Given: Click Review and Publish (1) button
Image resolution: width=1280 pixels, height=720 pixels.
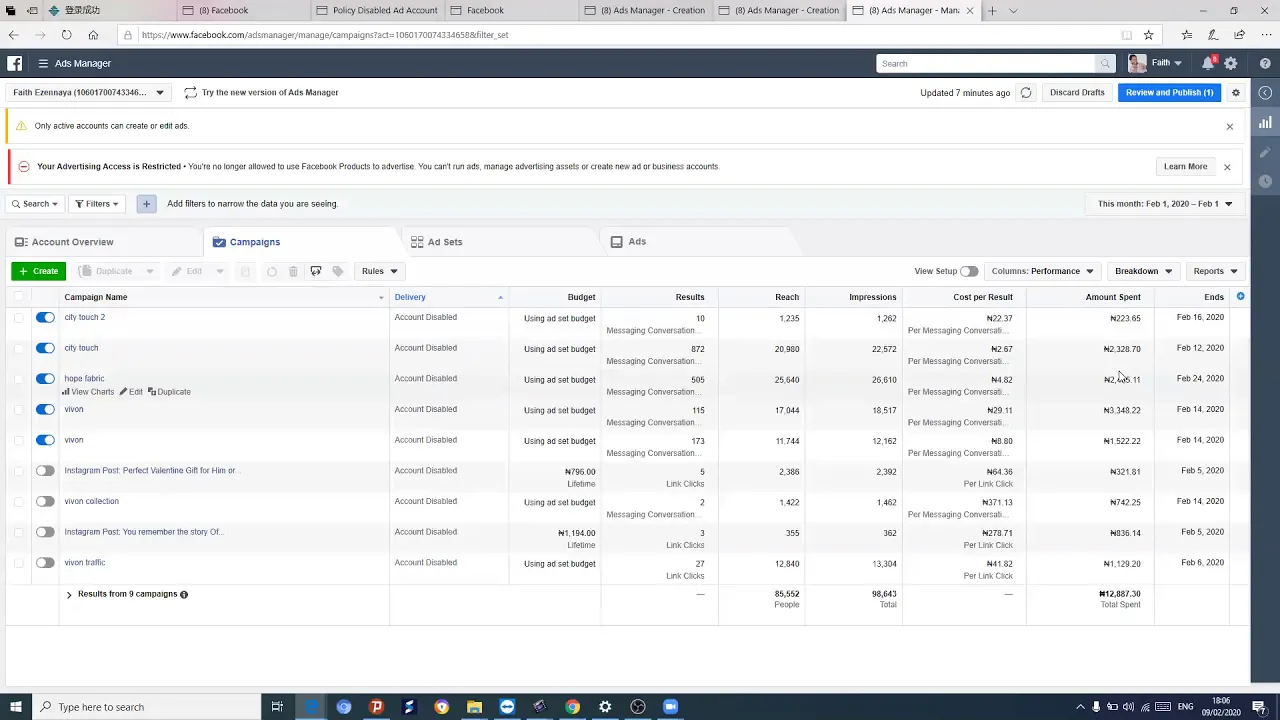Looking at the screenshot, I should click(1169, 93).
